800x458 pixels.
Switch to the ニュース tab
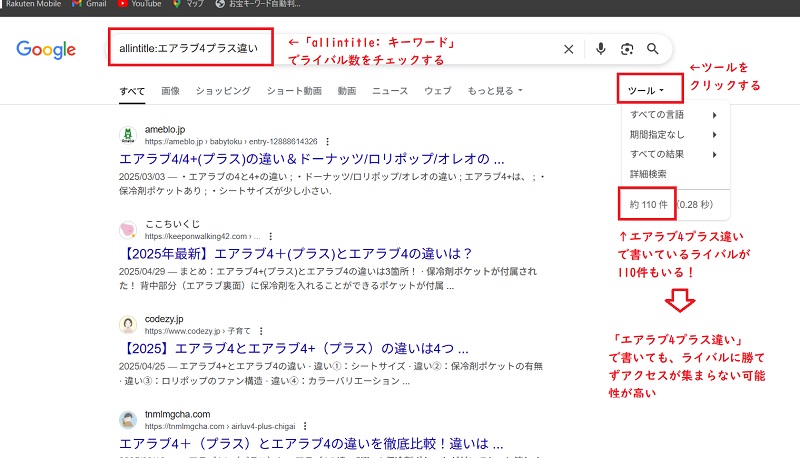390,91
